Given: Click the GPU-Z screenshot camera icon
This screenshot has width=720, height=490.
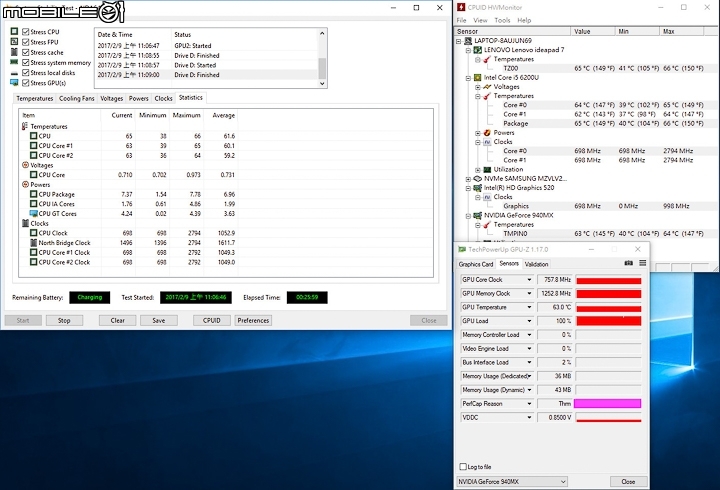Looking at the screenshot, I should point(629,263).
